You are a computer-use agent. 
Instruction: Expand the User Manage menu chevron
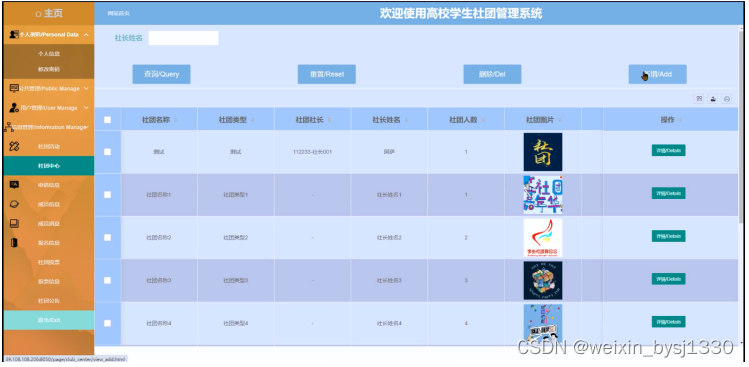click(x=86, y=108)
